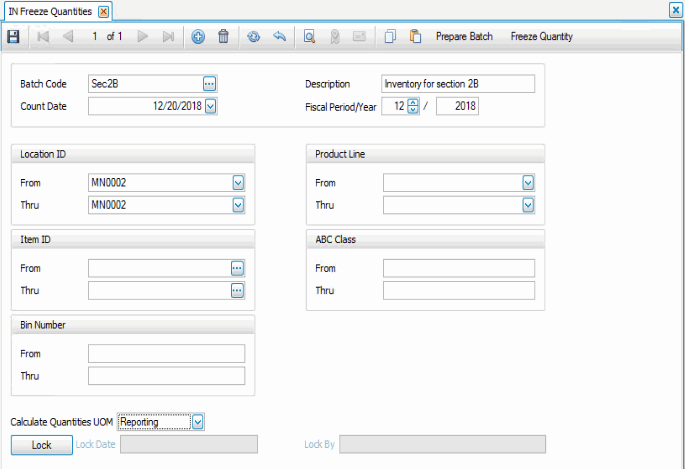Click the add new record icon

[x=198, y=37]
